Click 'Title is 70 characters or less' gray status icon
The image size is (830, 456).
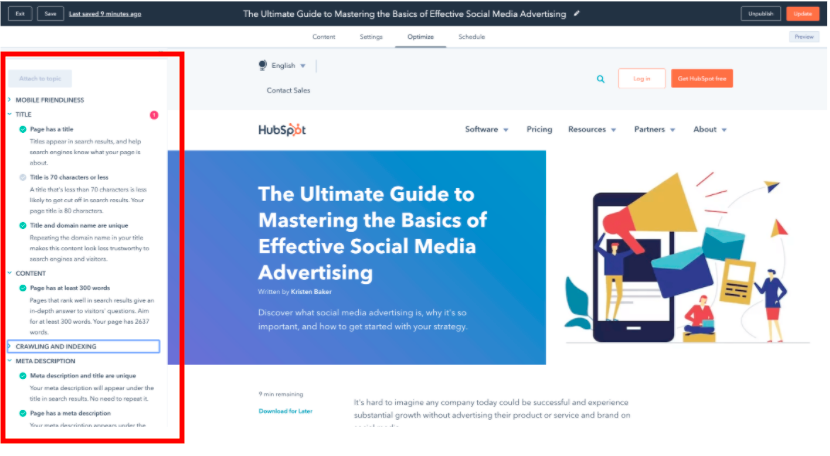click(x=23, y=177)
